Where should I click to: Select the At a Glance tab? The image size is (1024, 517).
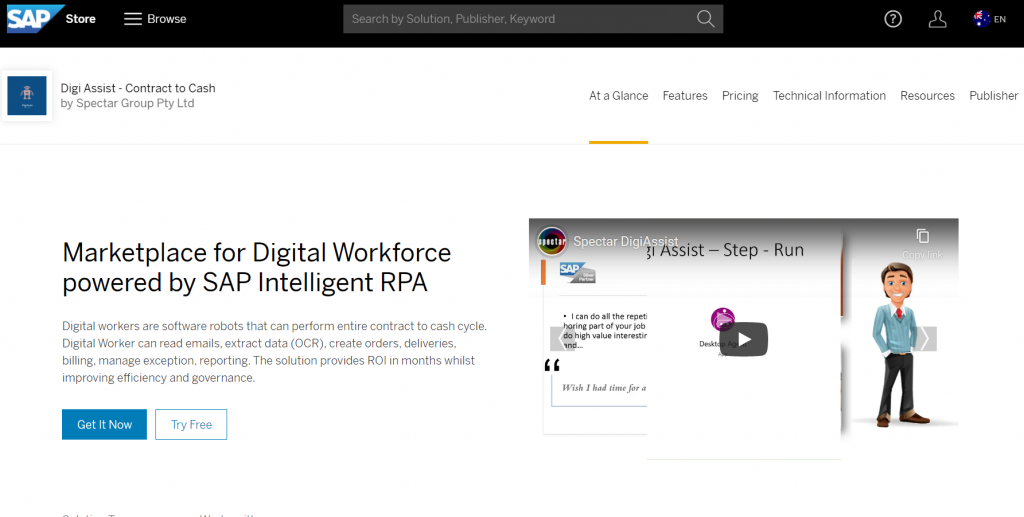tap(618, 96)
